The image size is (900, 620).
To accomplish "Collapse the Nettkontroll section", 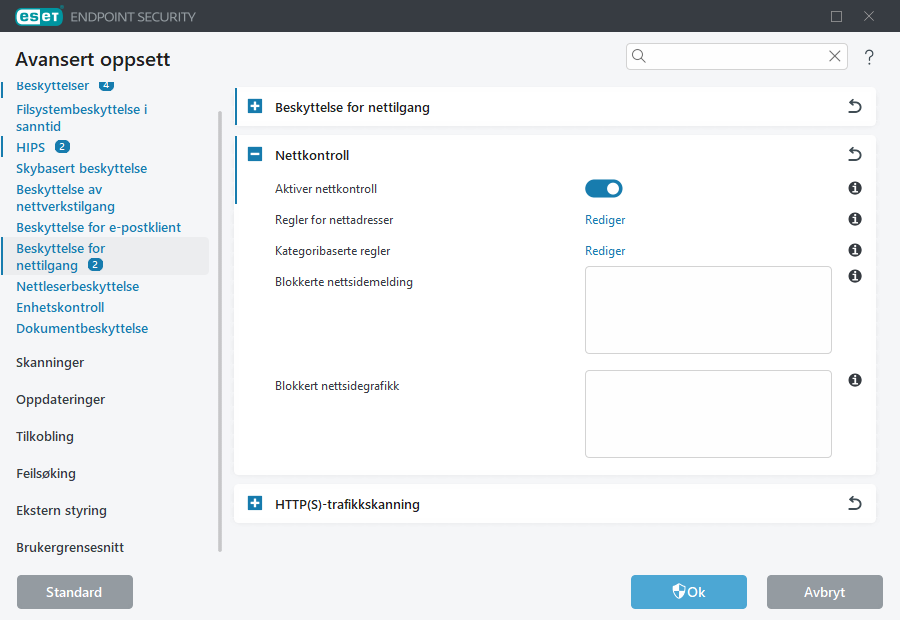I will tap(255, 154).
